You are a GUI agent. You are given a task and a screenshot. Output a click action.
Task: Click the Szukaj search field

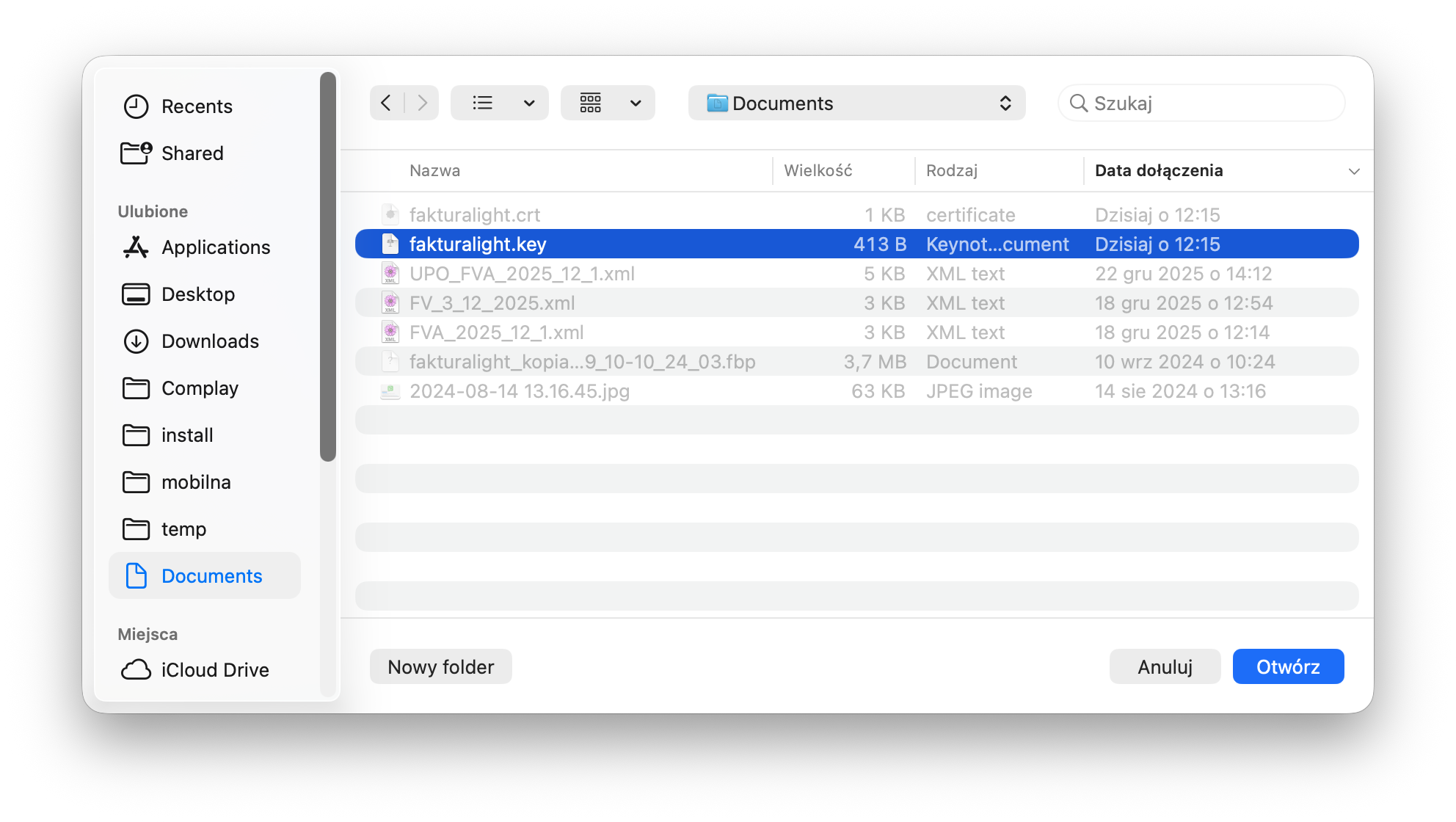pos(1211,103)
